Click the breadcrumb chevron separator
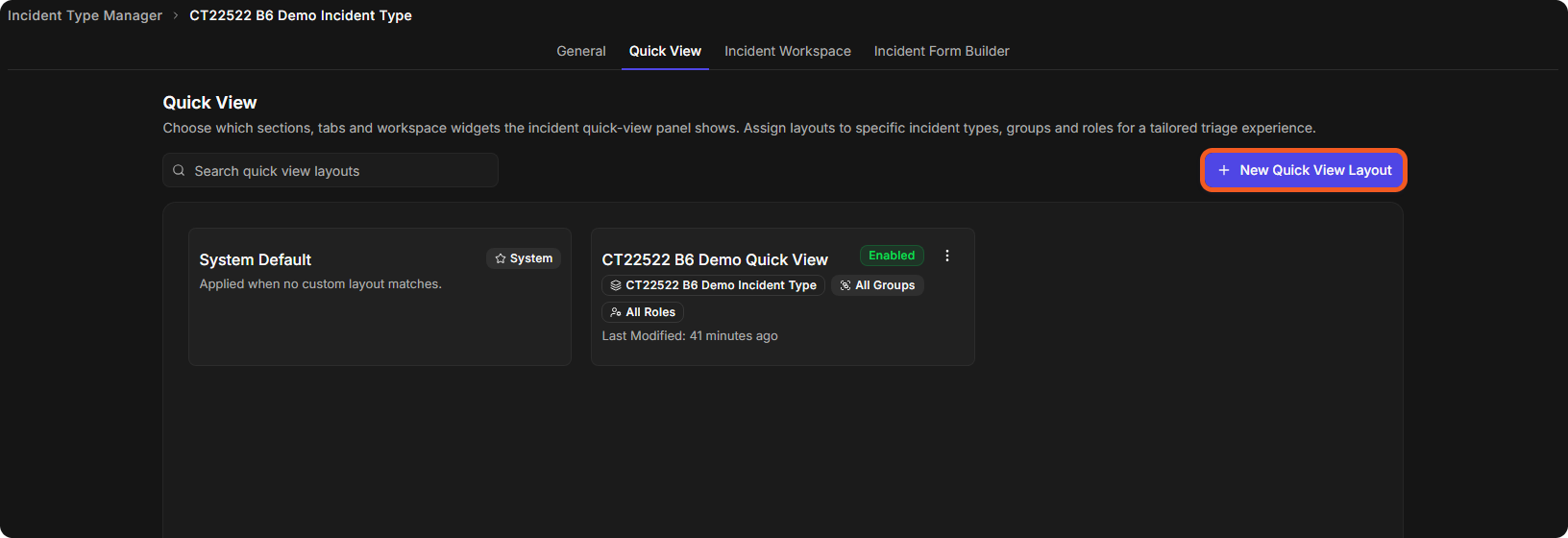 176,15
